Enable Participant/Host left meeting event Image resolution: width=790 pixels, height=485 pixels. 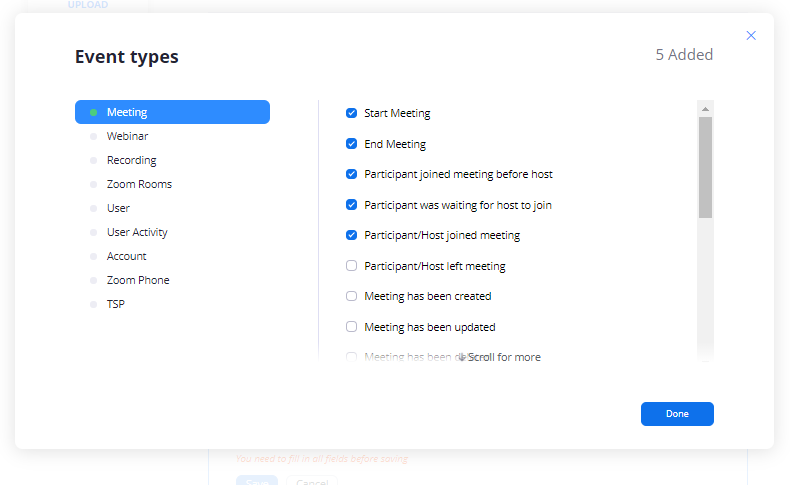pos(352,266)
